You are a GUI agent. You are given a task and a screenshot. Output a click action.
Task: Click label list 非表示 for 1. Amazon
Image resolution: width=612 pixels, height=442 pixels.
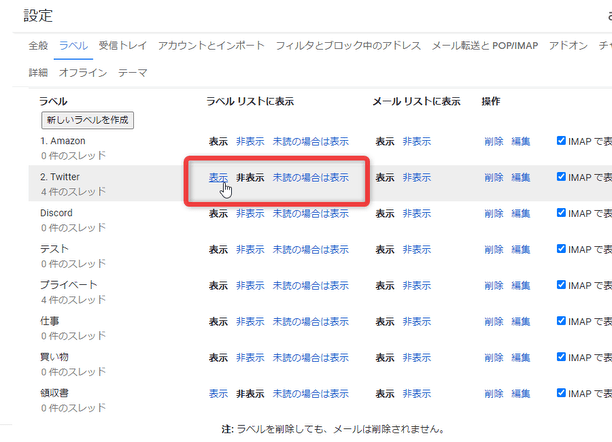coord(250,141)
